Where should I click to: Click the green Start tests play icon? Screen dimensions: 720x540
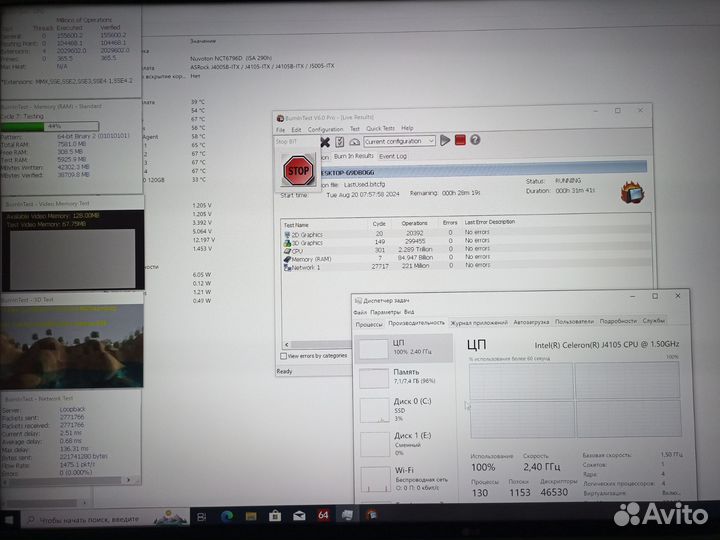pos(445,141)
